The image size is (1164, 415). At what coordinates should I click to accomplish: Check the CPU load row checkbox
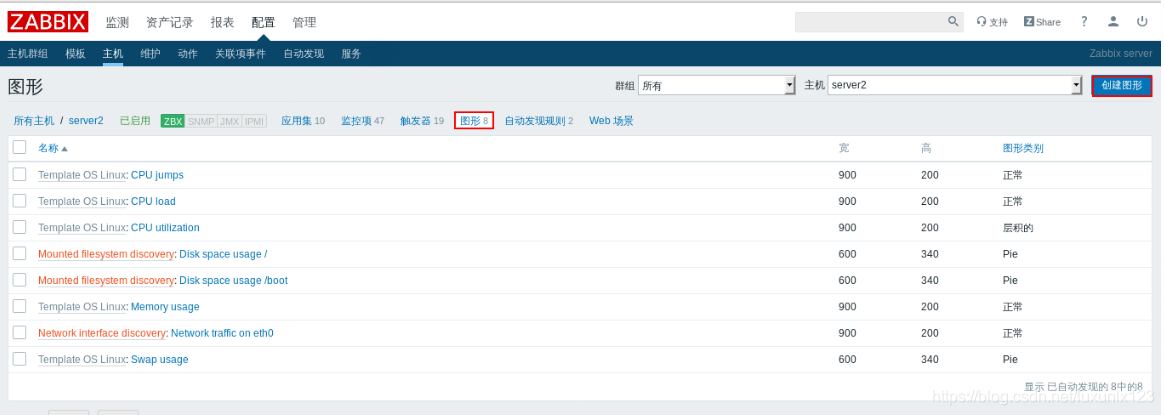click(x=19, y=200)
